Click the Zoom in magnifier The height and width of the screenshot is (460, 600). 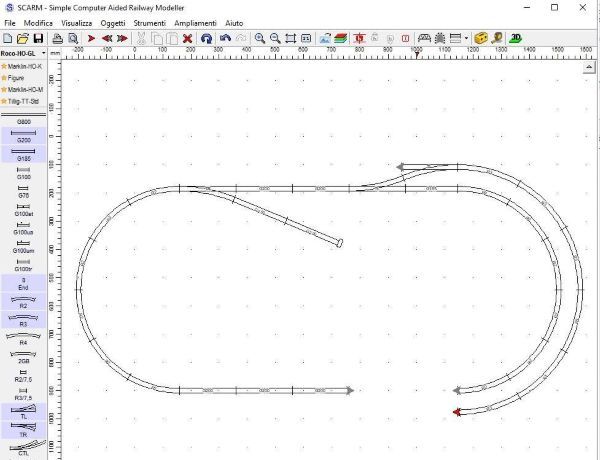(259, 38)
